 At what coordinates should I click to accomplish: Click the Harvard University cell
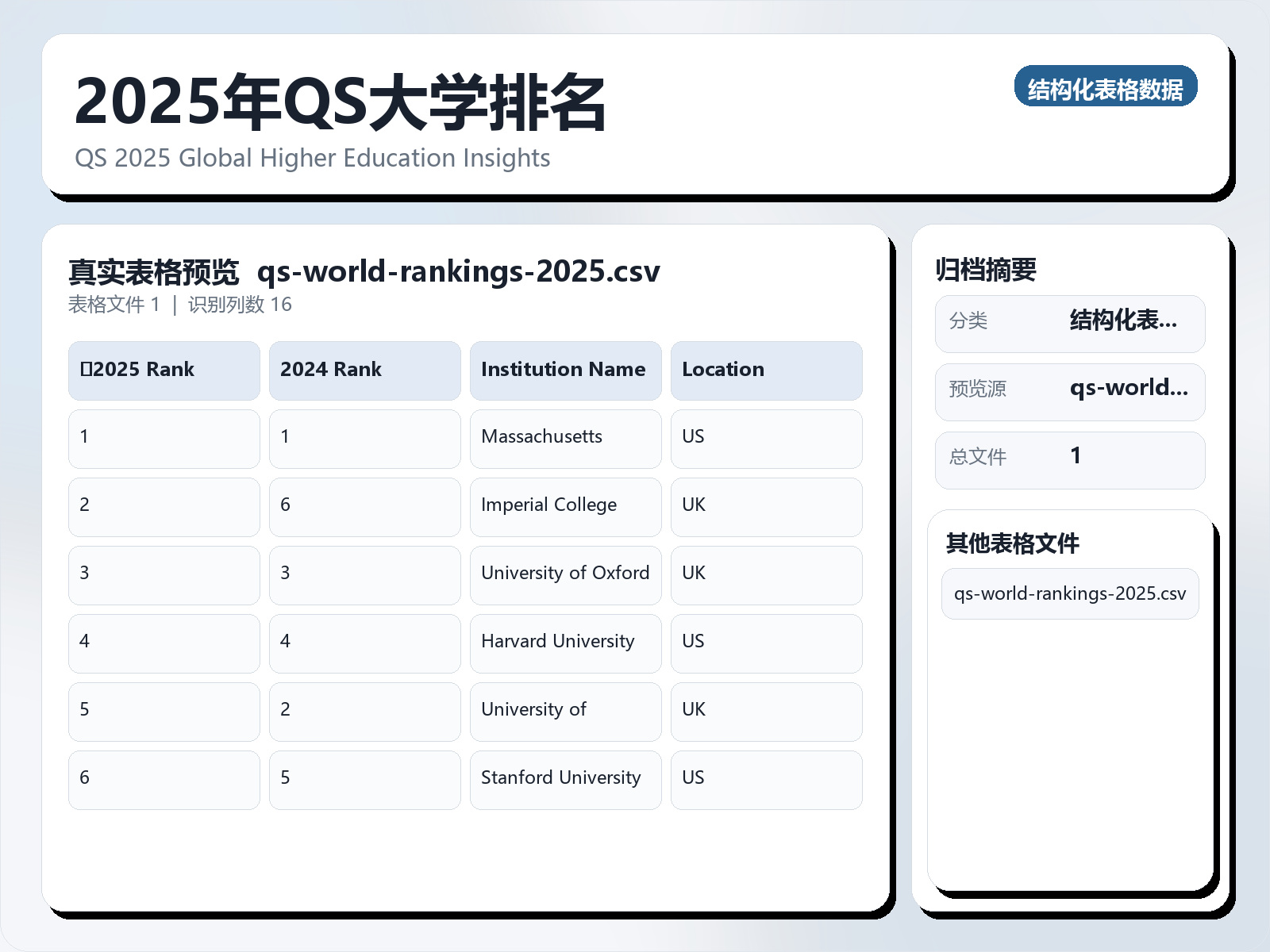pyautogui.click(x=565, y=642)
